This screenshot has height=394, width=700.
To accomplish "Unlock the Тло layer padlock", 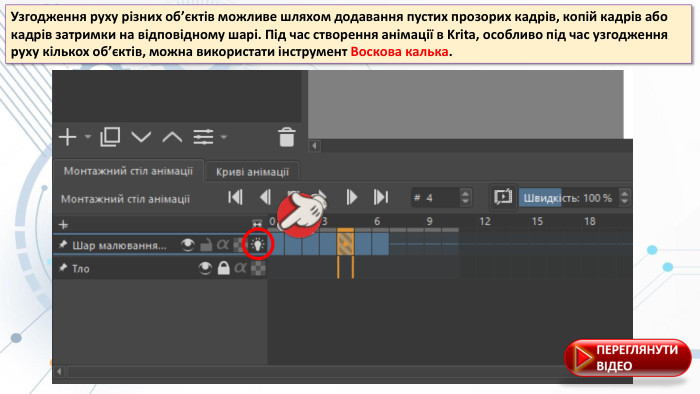I will tap(223, 268).
